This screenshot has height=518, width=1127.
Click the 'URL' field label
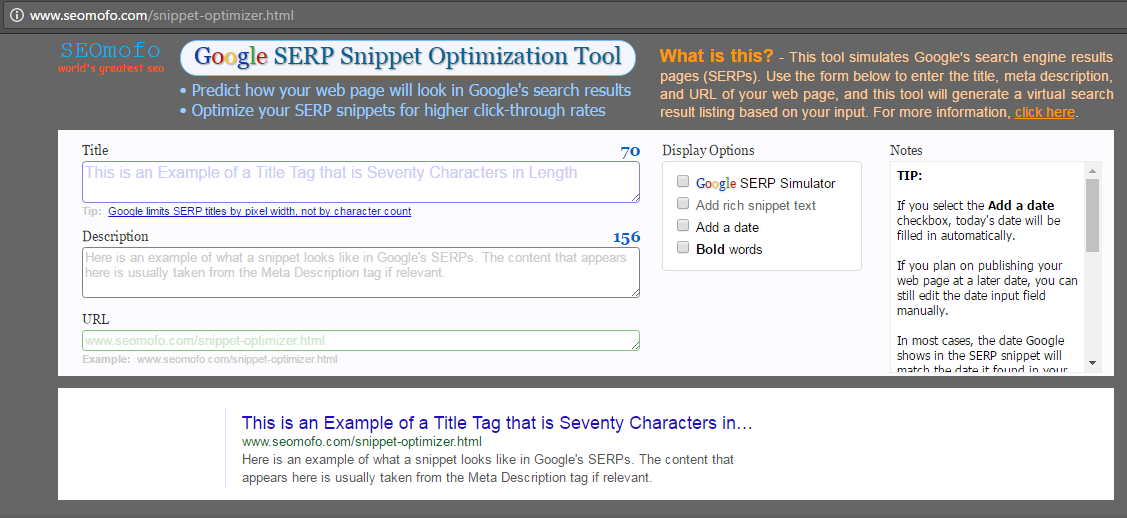[96, 320]
